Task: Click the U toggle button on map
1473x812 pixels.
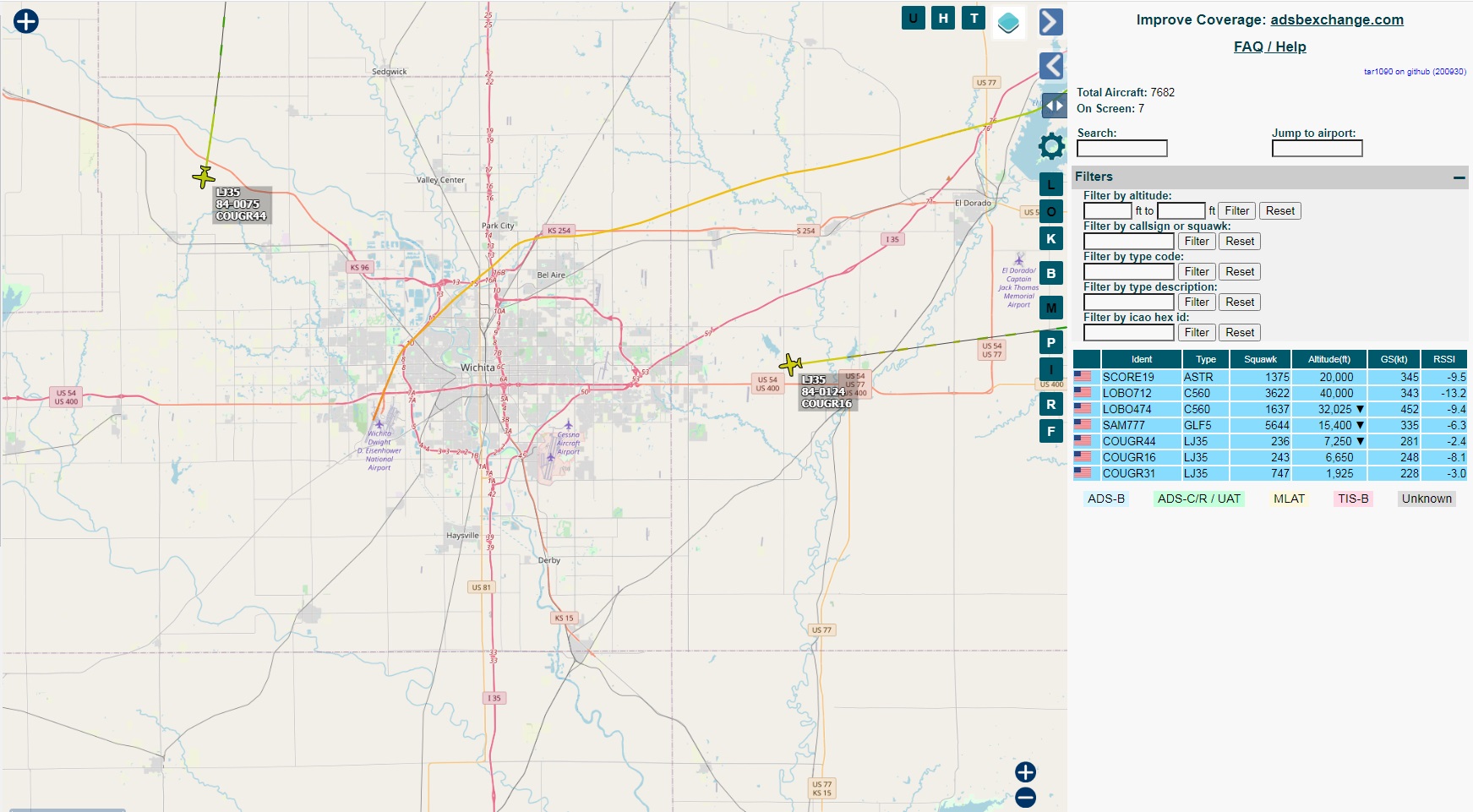Action: (x=913, y=18)
